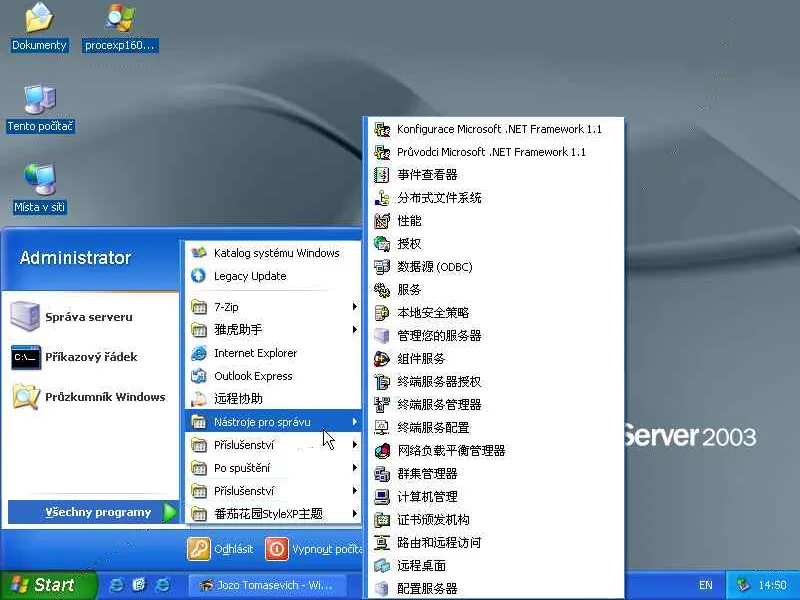Launch Outlook Express from programs list
800x600 pixels.
272,376
